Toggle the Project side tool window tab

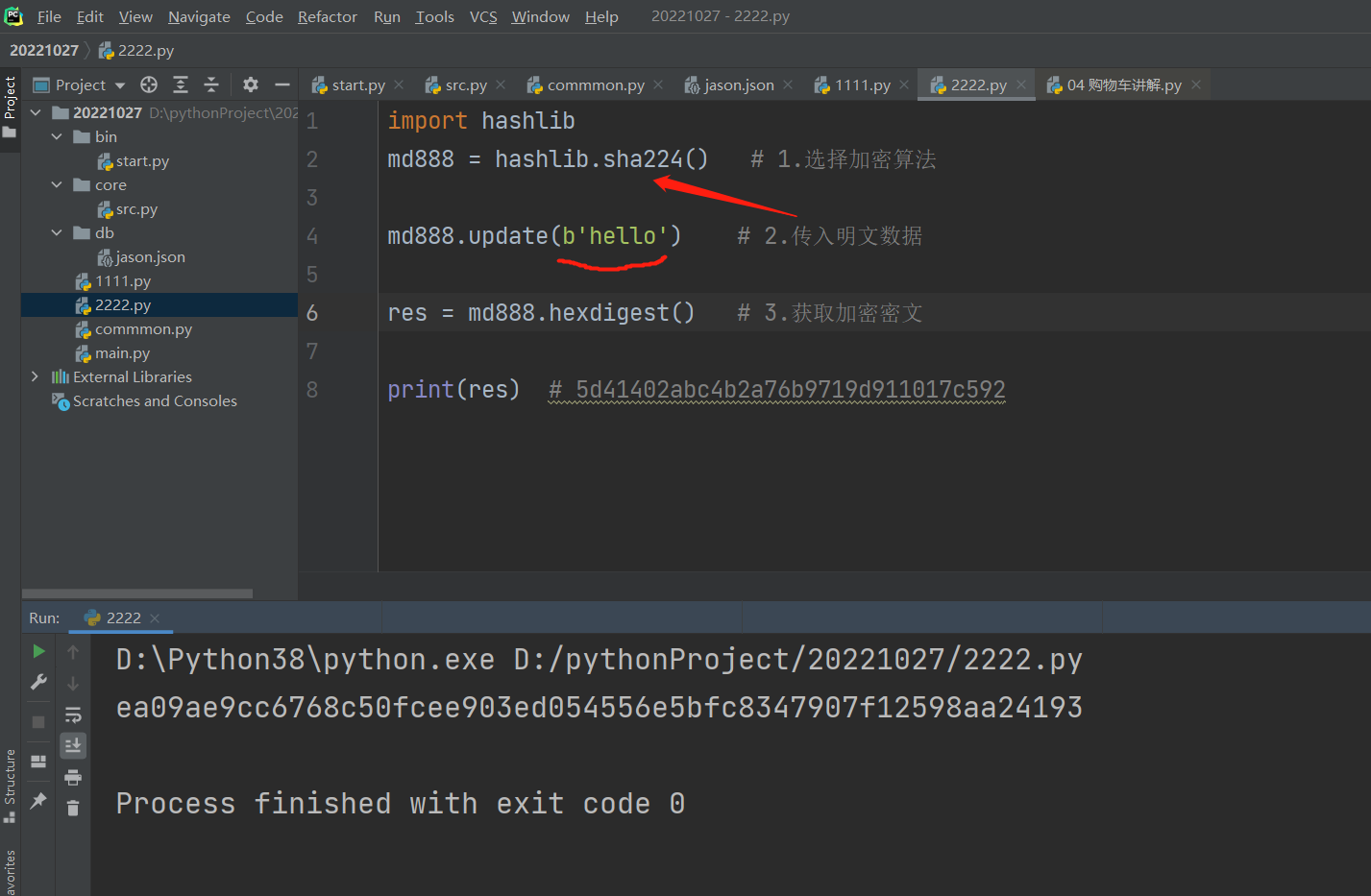coord(10,107)
